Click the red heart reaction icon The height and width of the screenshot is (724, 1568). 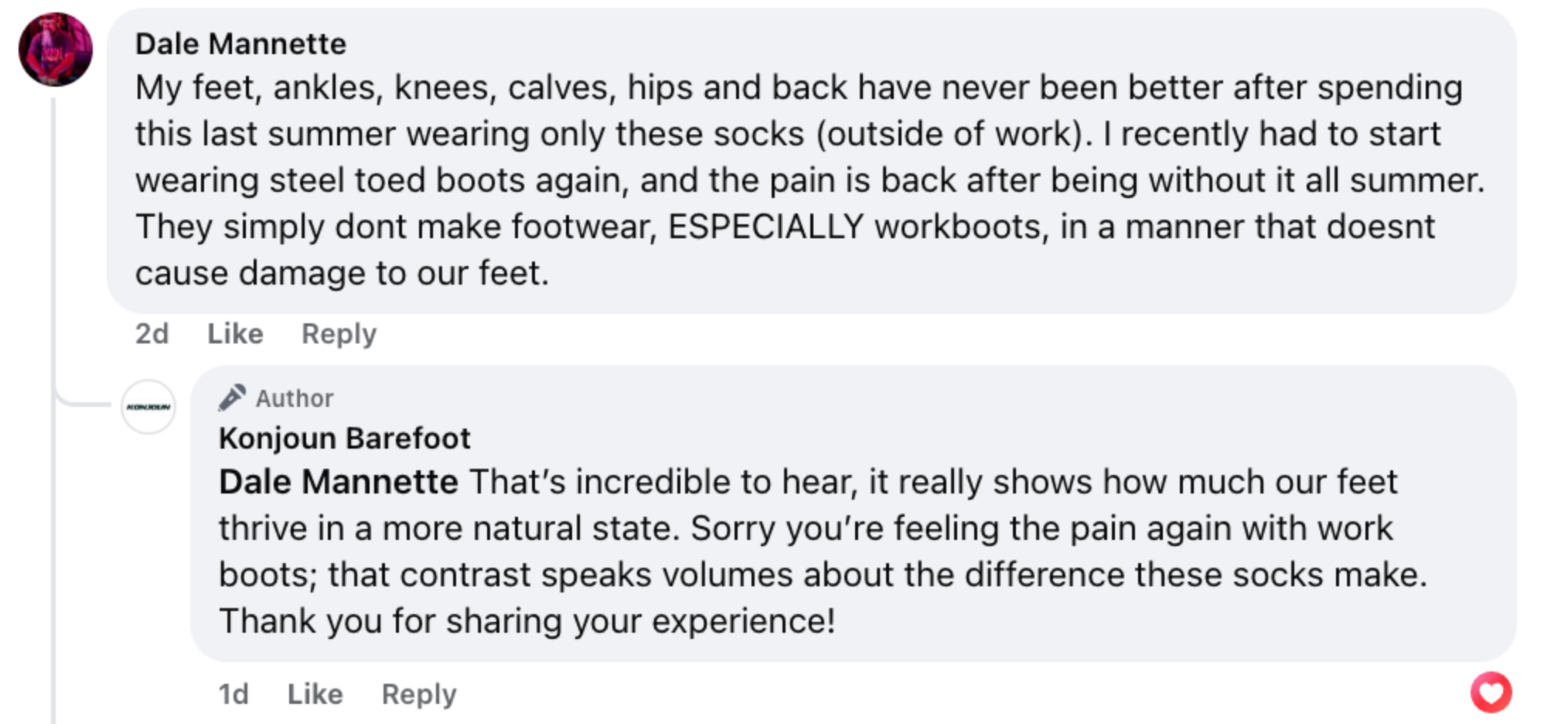[x=1491, y=692]
